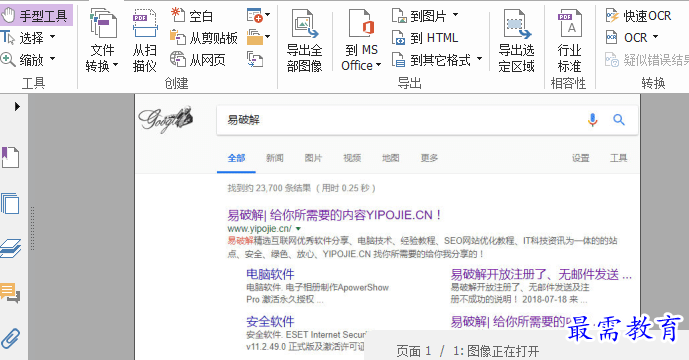Click the OCR button
The width and height of the screenshot is (689, 360).
pos(627,38)
